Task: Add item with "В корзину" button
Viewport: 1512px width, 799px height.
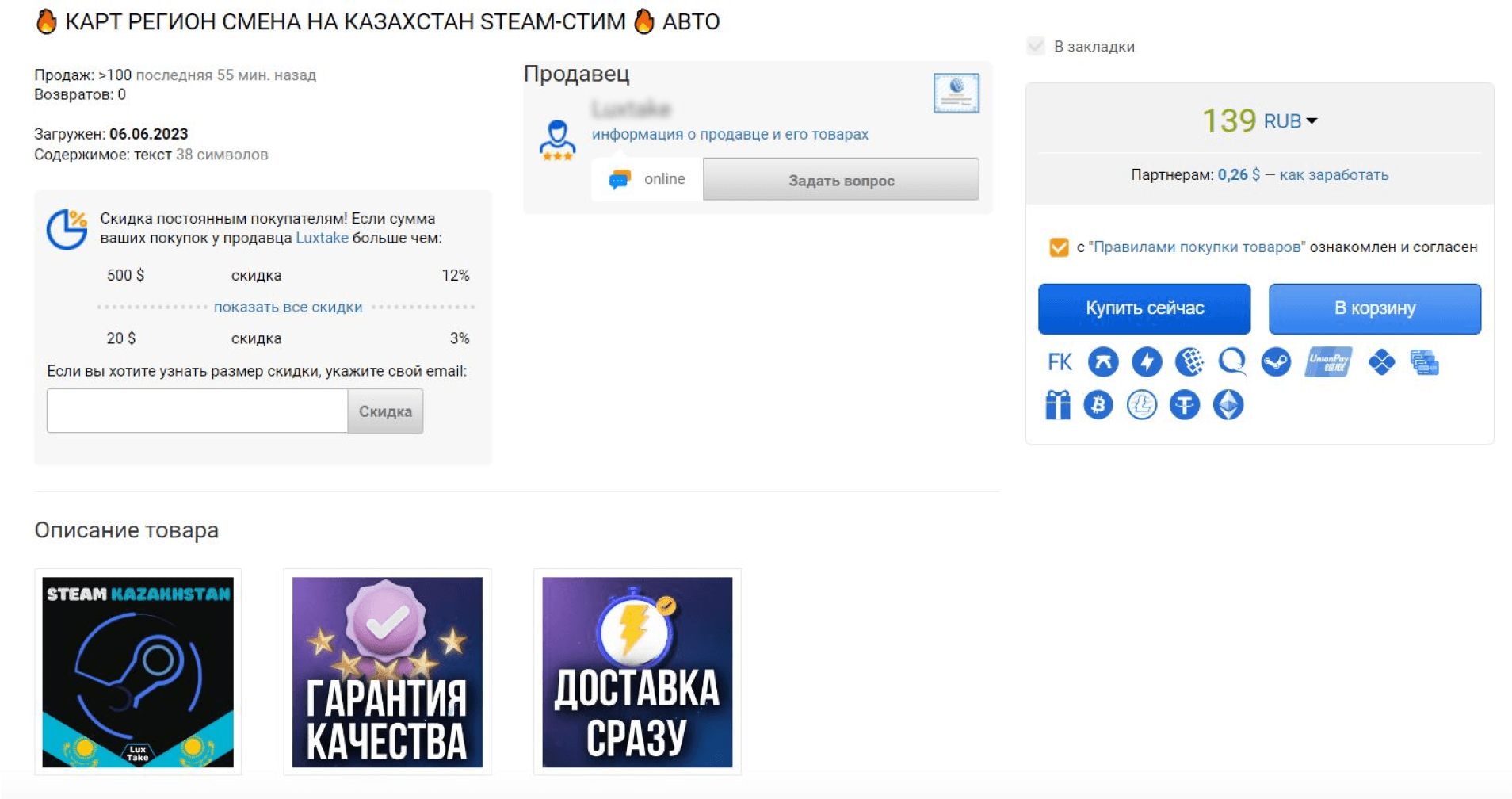Action: pos(1374,308)
